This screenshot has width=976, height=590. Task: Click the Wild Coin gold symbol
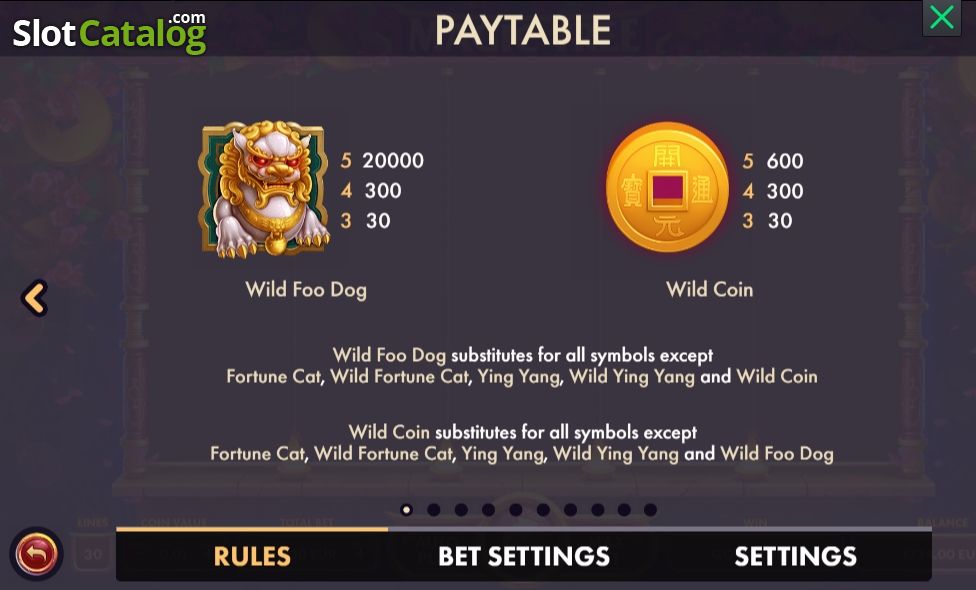[x=667, y=187]
